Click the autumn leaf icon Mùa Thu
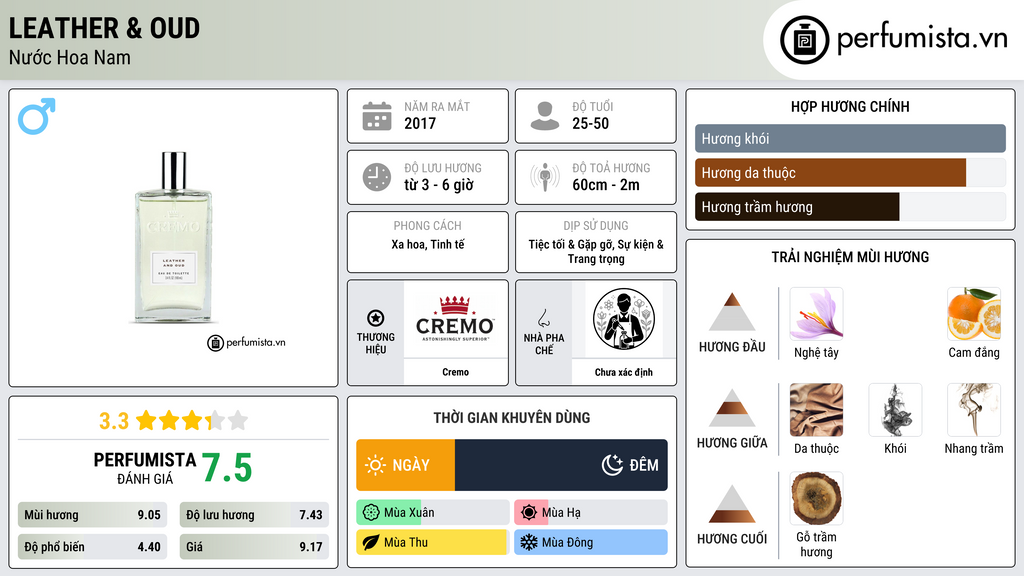1024x576 pixels. pyautogui.click(x=371, y=543)
